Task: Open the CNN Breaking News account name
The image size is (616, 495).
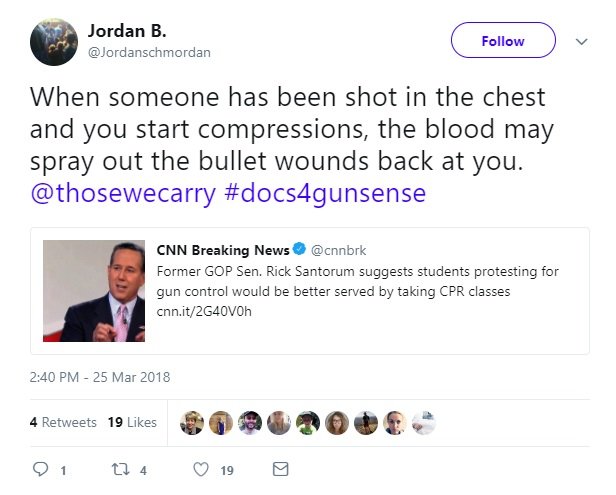Action: click(222, 250)
